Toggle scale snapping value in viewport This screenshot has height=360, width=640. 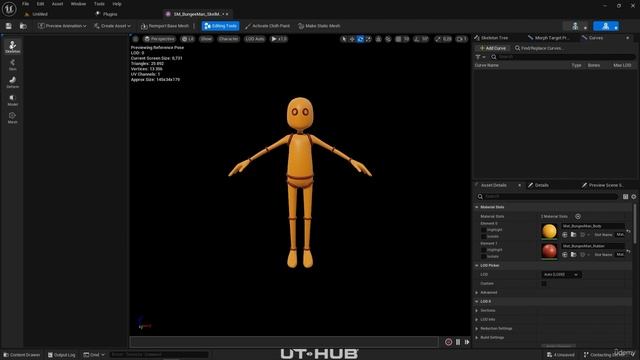(443, 39)
